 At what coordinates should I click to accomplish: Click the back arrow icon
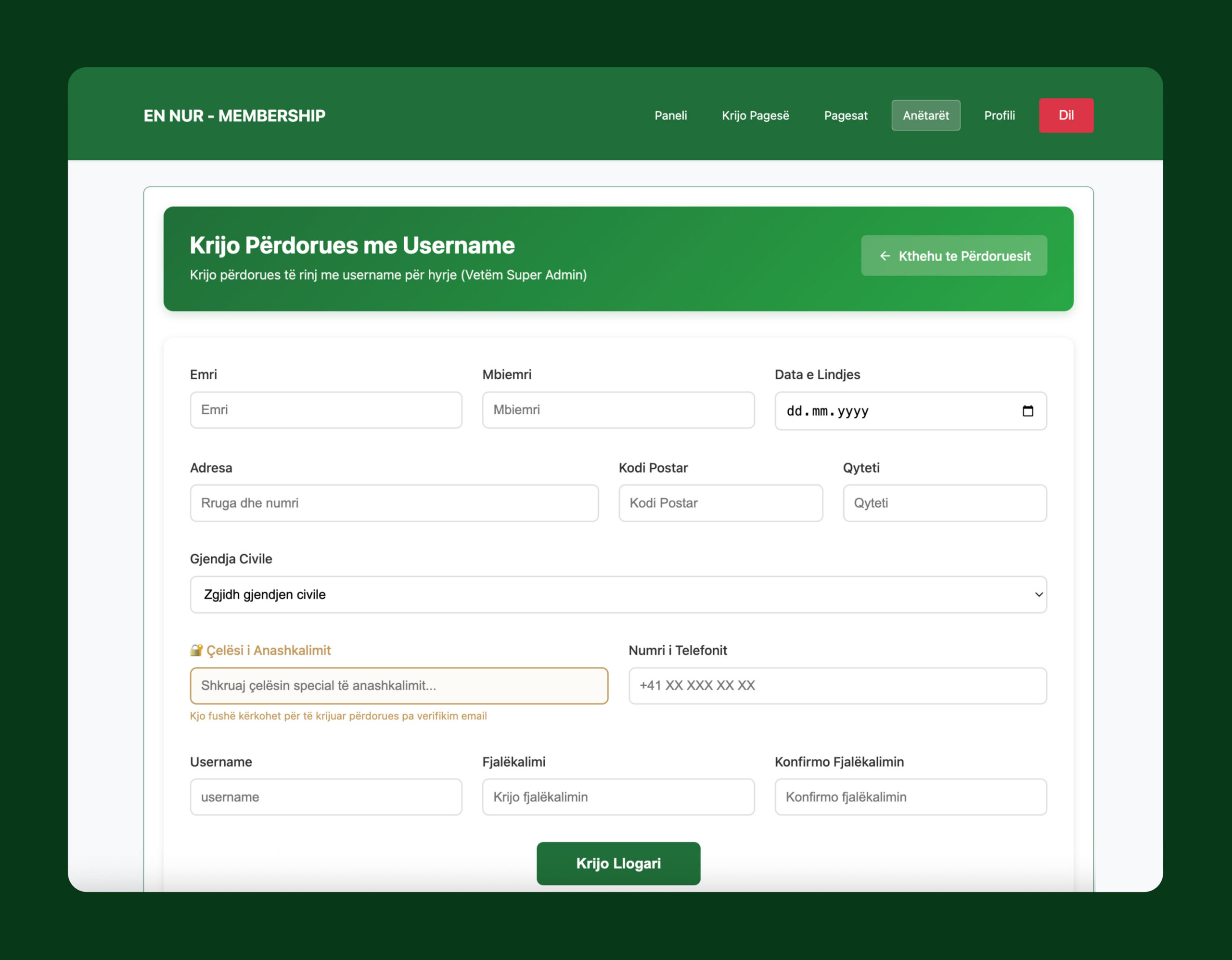[x=885, y=256]
